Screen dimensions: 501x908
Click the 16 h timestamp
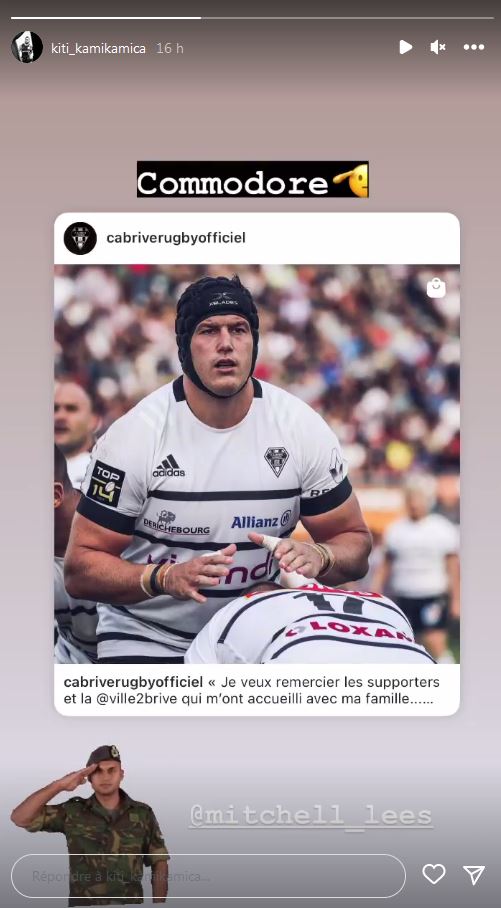pos(170,48)
